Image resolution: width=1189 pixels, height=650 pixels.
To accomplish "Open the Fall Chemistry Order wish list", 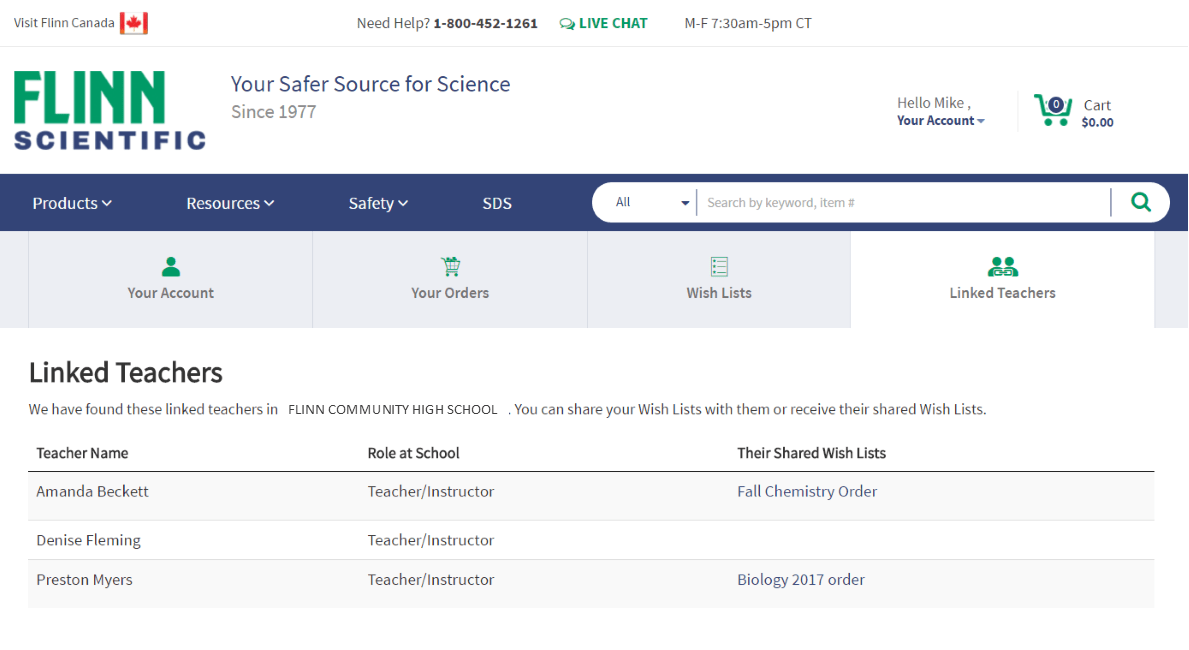I will point(807,491).
